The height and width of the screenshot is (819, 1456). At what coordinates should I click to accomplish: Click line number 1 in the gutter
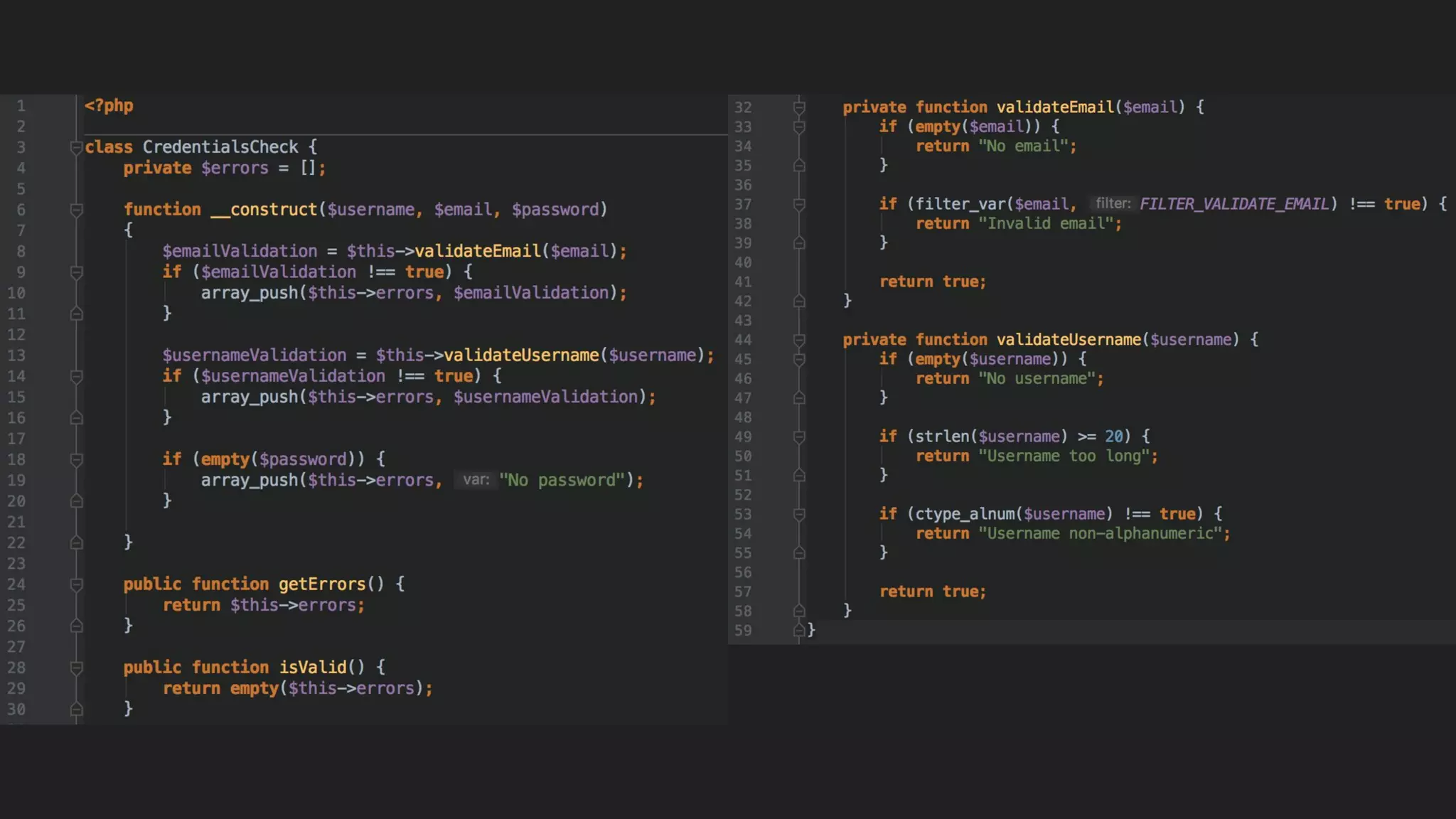(x=21, y=106)
